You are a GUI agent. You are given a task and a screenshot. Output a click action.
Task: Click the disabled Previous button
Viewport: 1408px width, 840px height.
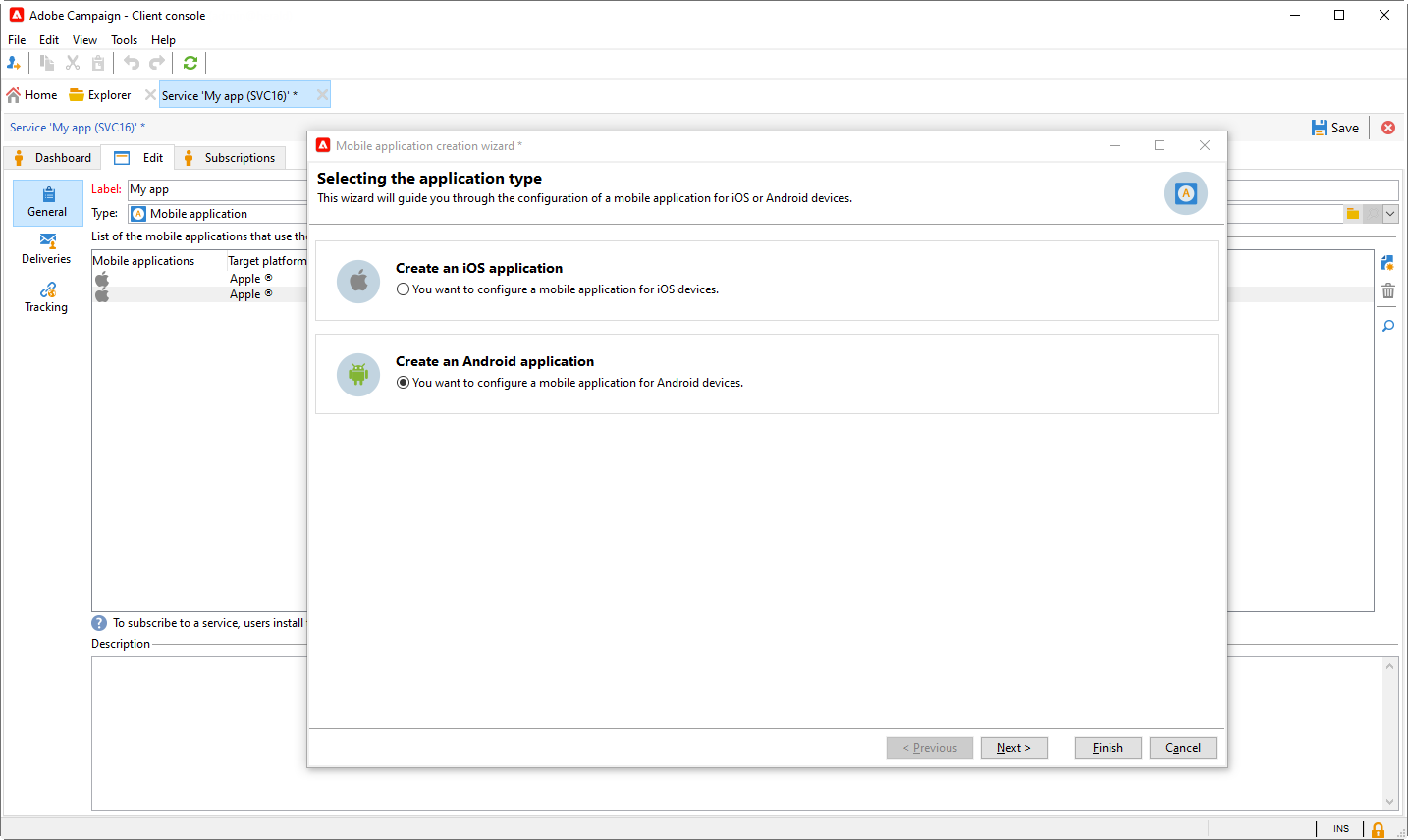[x=930, y=748]
